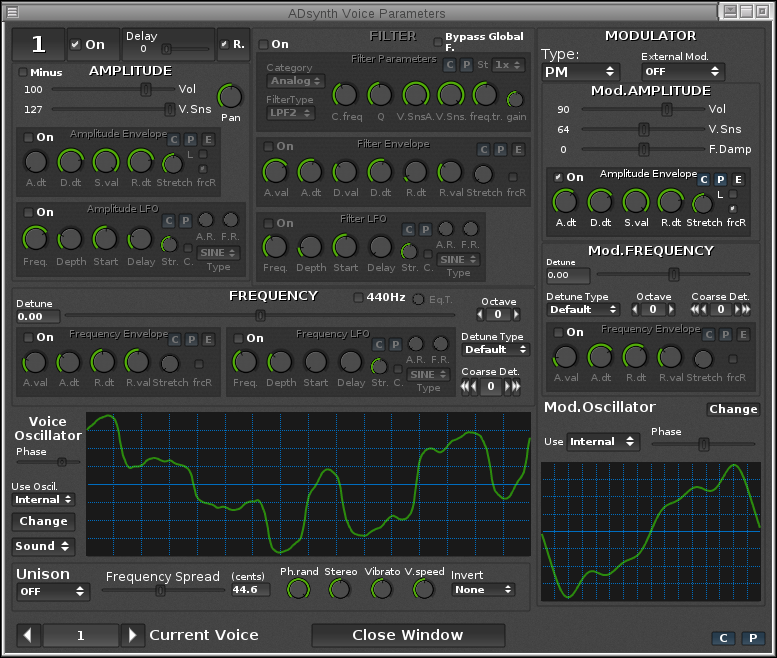
Task: Open the Sound selector under Voice Oscillator
Action: pyautogui.click(x=43, y=546)
